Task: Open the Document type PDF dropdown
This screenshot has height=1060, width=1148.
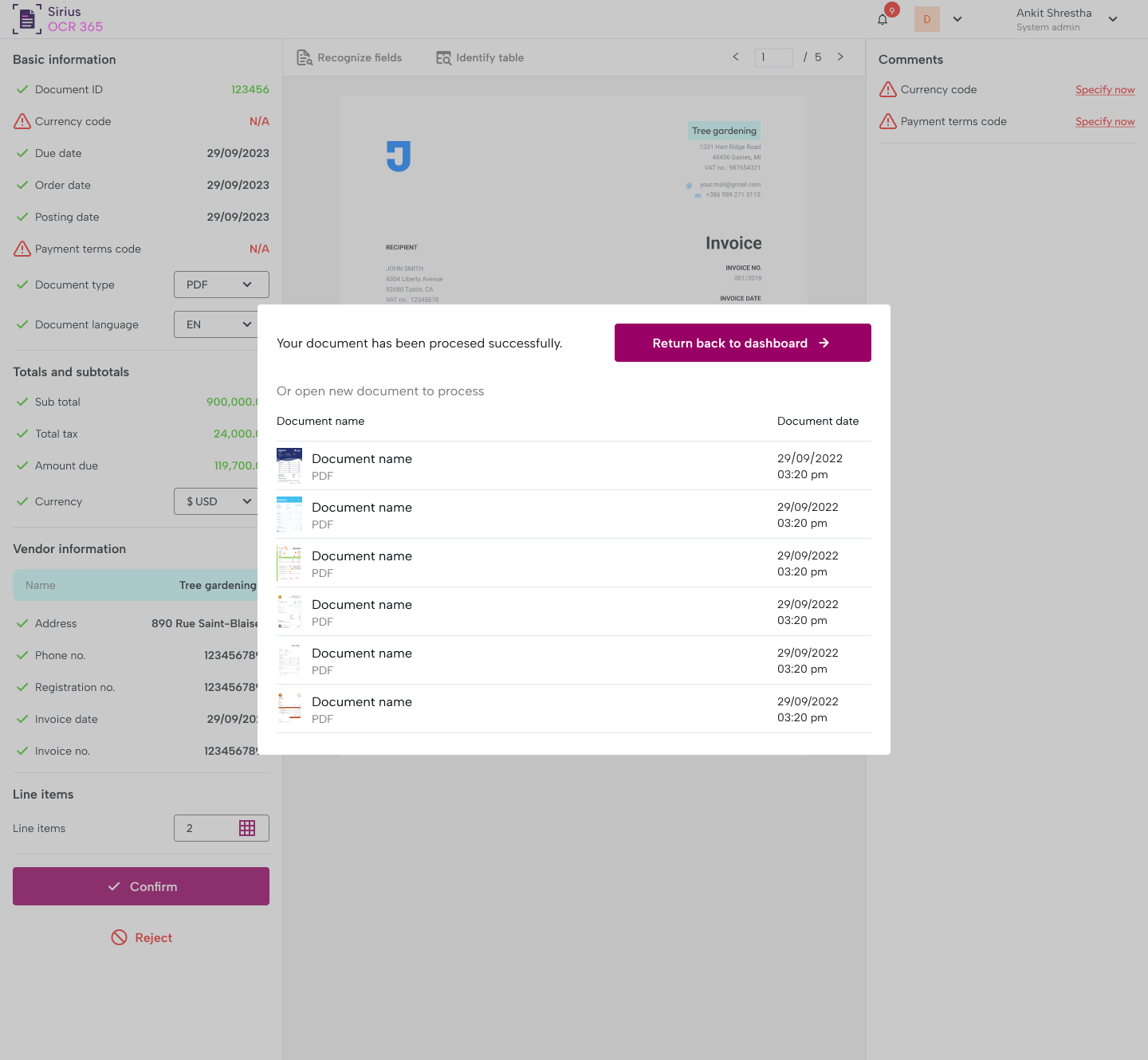Action: coord(221,285)
